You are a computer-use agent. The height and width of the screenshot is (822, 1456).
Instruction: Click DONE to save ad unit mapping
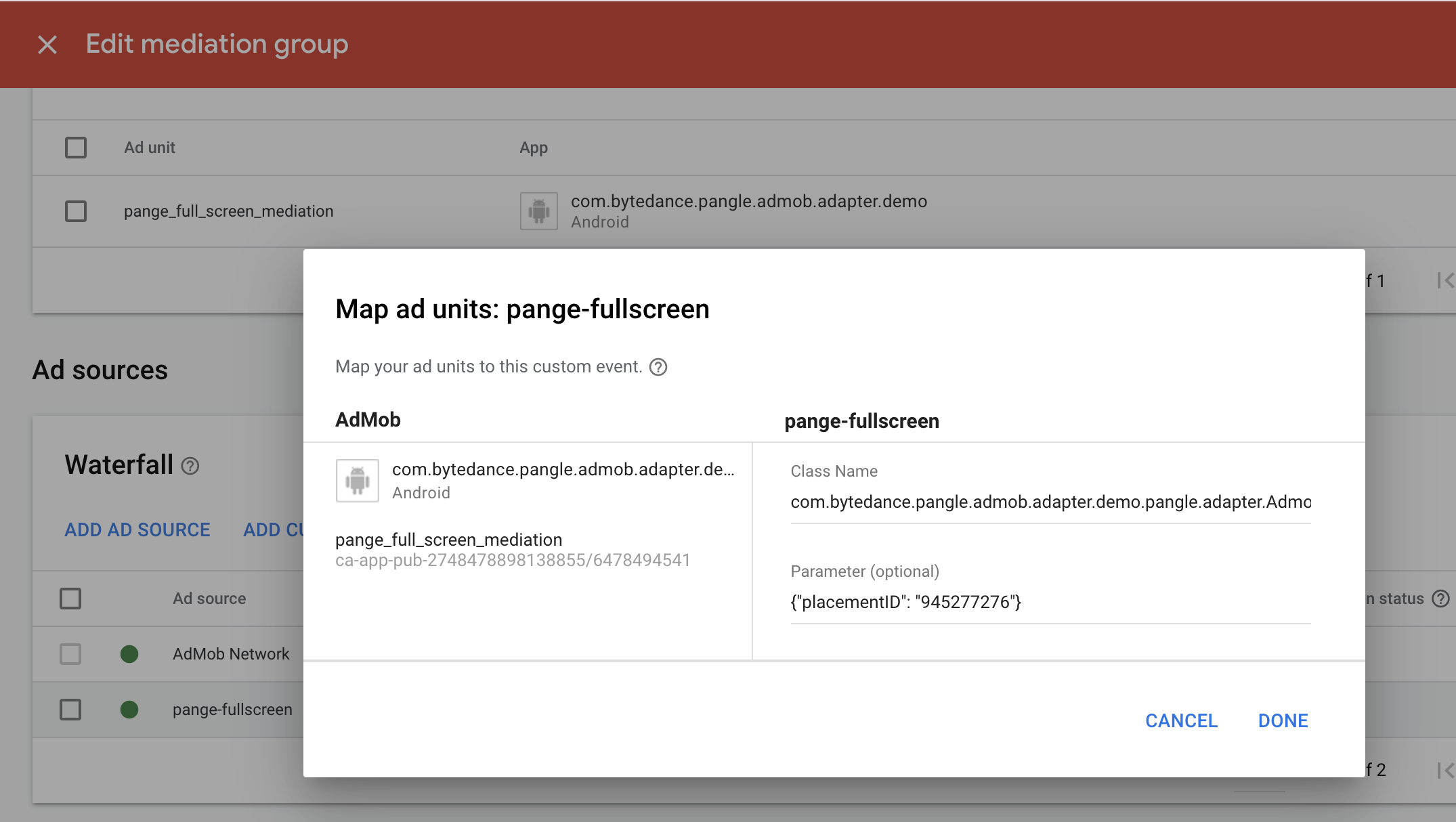point(1283,720)
